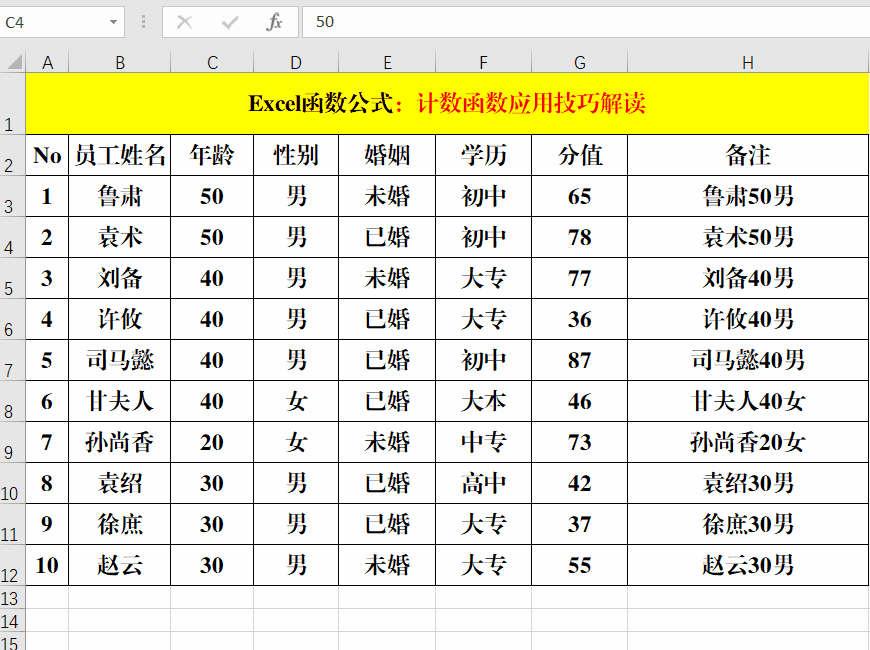Viewport: 870px width, 650px height.
Task: Click the score cell '55'
Action: 580,565
